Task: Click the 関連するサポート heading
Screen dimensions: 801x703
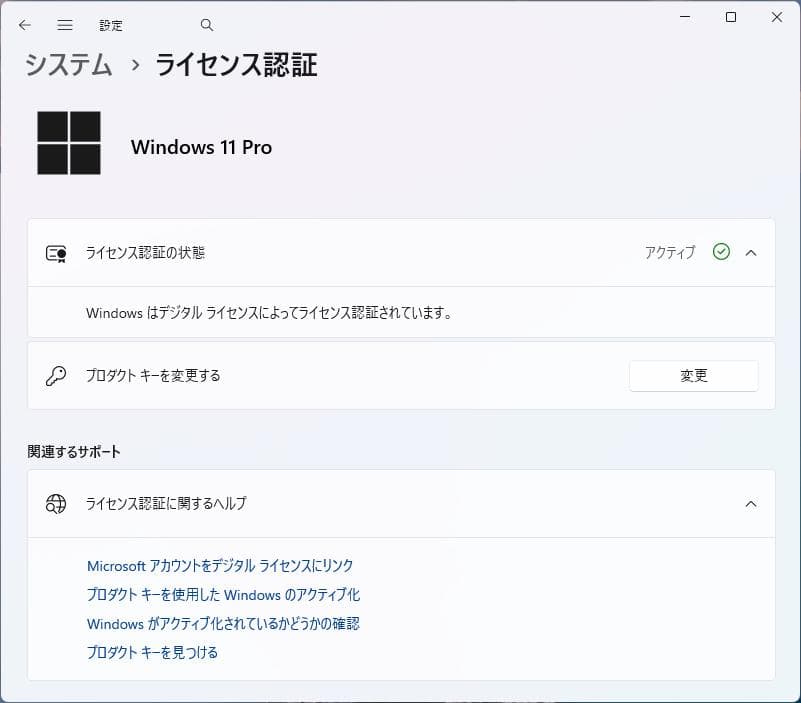Action: click(74, 452)
